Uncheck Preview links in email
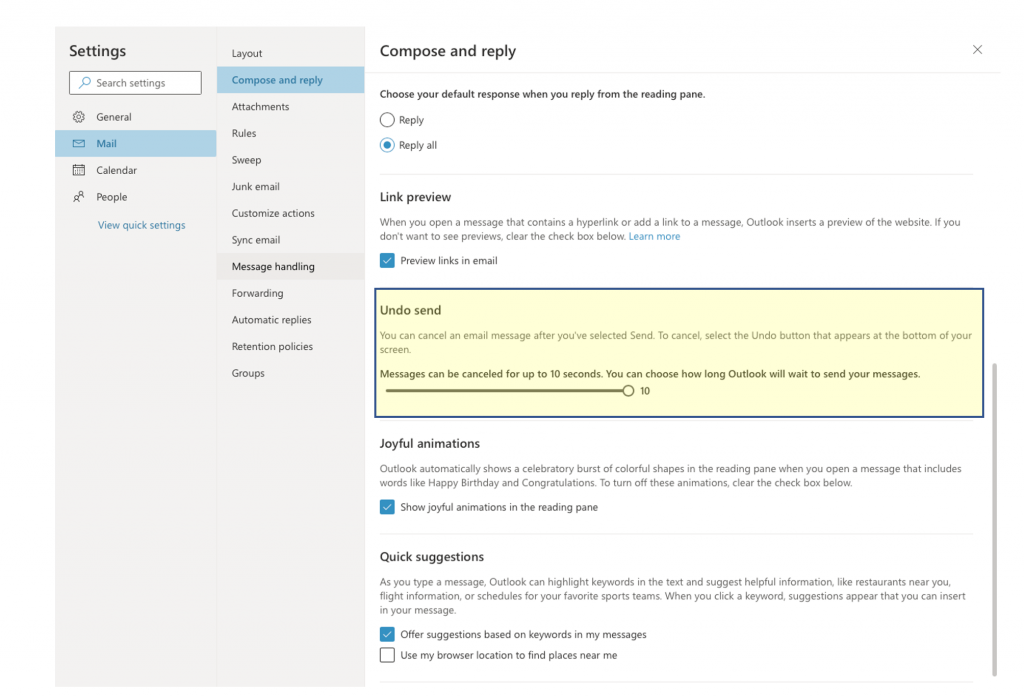 click(x=387, y=261)
